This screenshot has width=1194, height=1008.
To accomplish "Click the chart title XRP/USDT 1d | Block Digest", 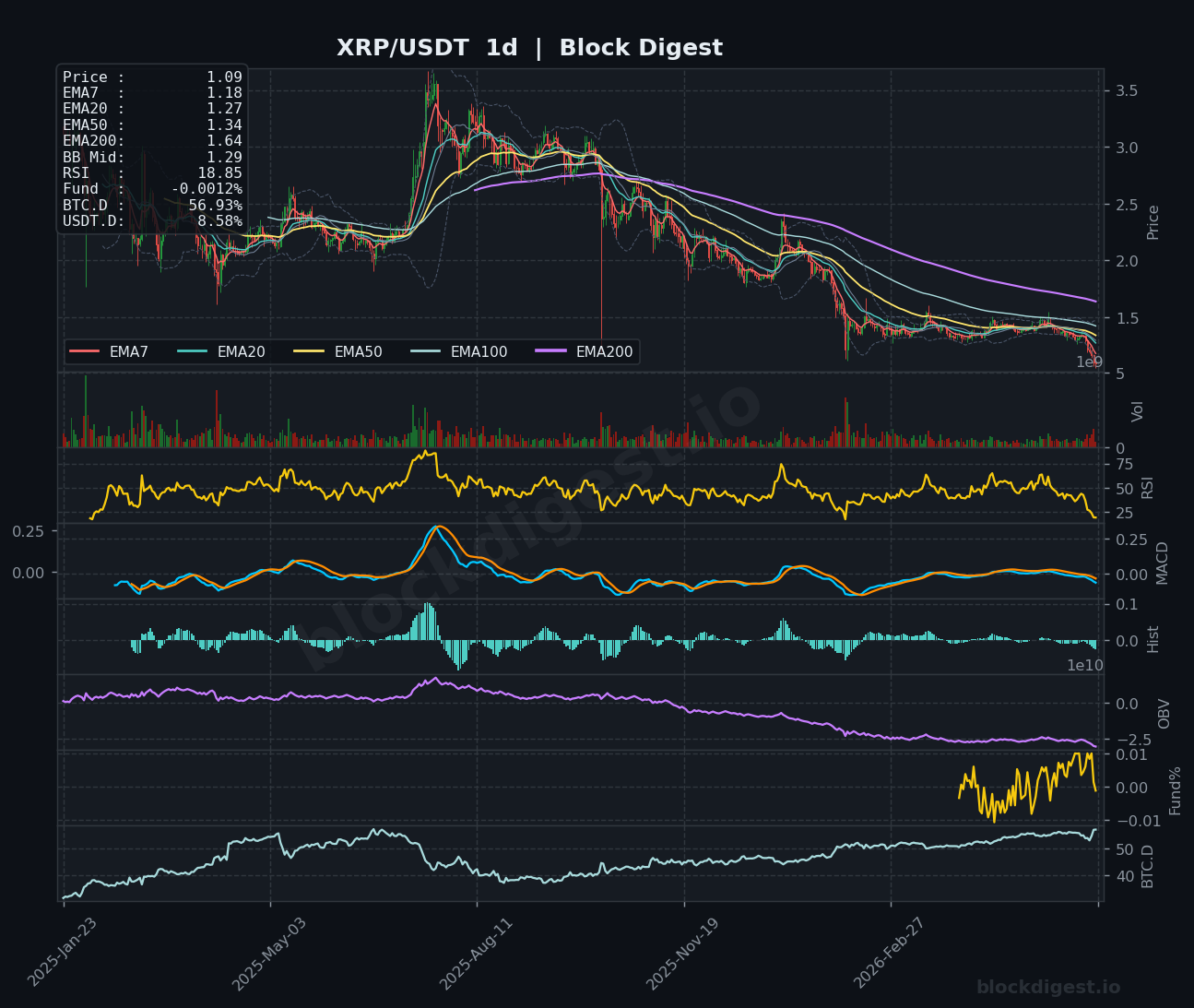I will [x=529, y=48].
